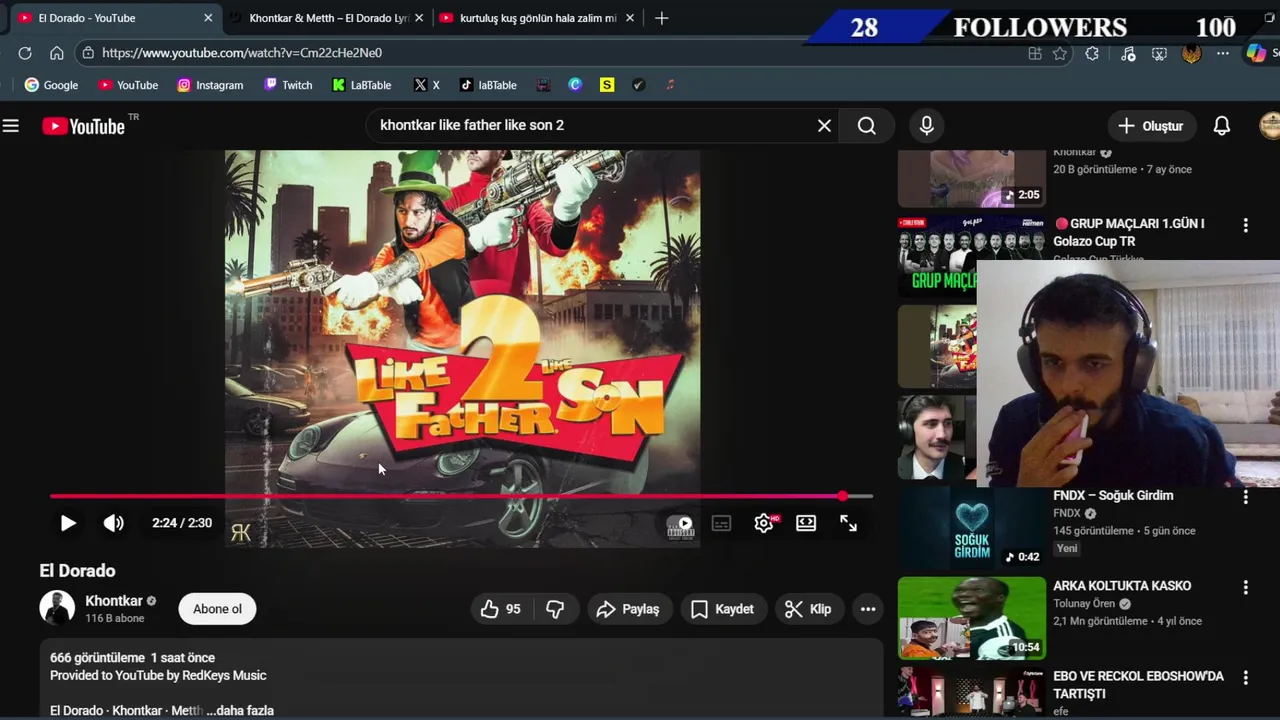
Task: Open FNDX – Soğuk Girdim thumbnail
Action: coord(971,528)
